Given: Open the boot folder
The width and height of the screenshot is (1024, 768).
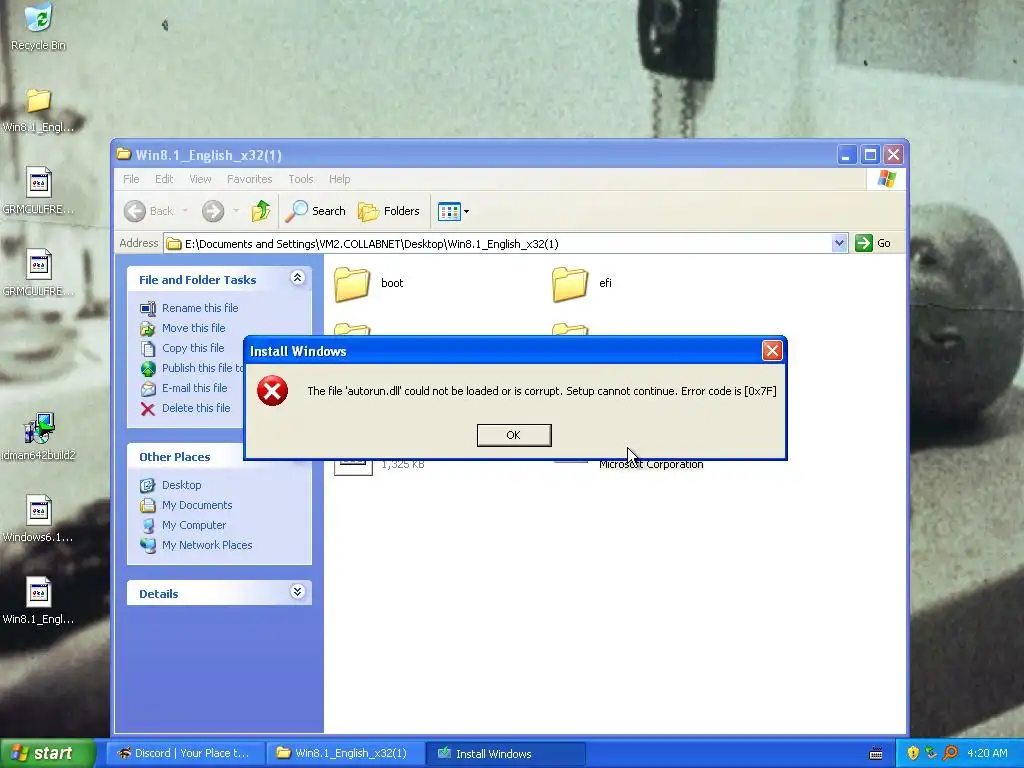Looking at the screenshot, I should click(369, 283).
